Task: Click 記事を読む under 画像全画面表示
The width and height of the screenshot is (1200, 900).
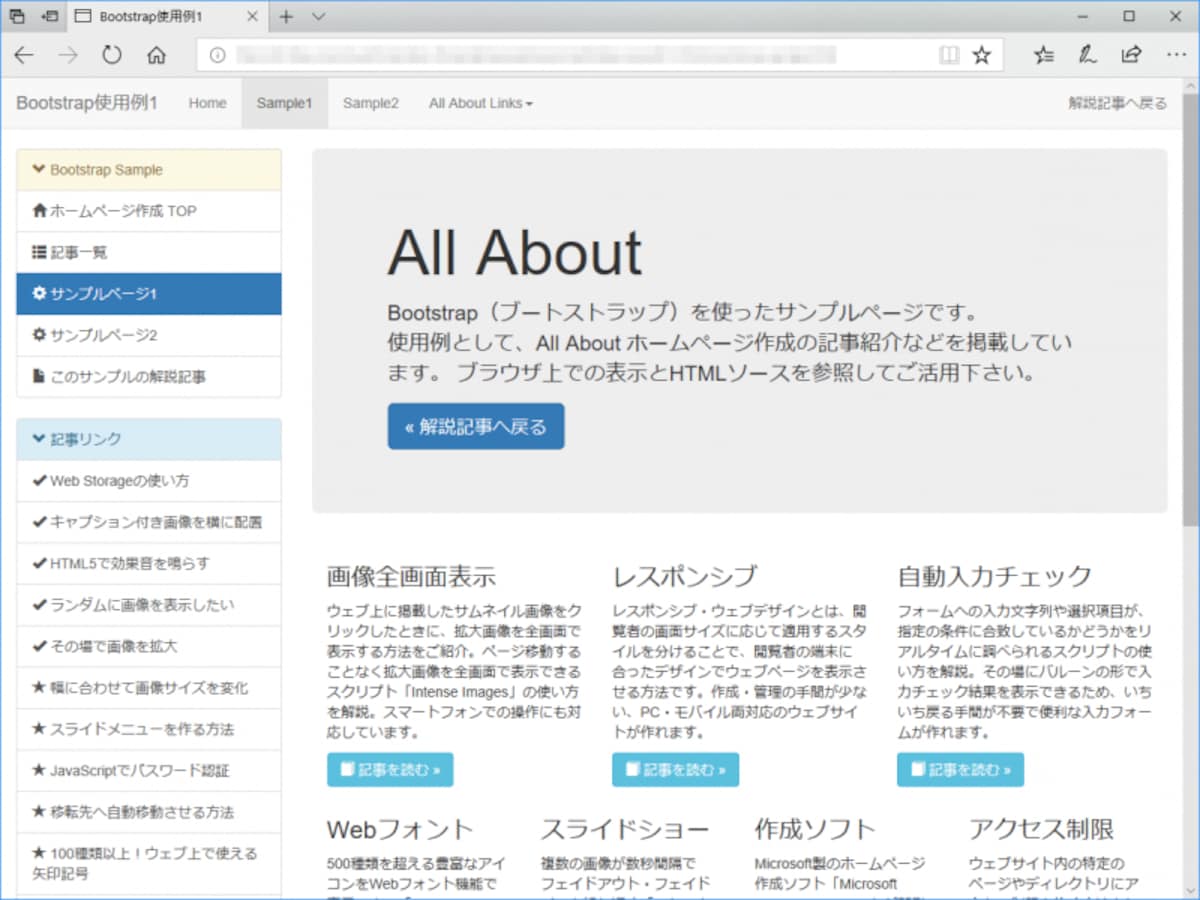Action: (x=390, y=770)
